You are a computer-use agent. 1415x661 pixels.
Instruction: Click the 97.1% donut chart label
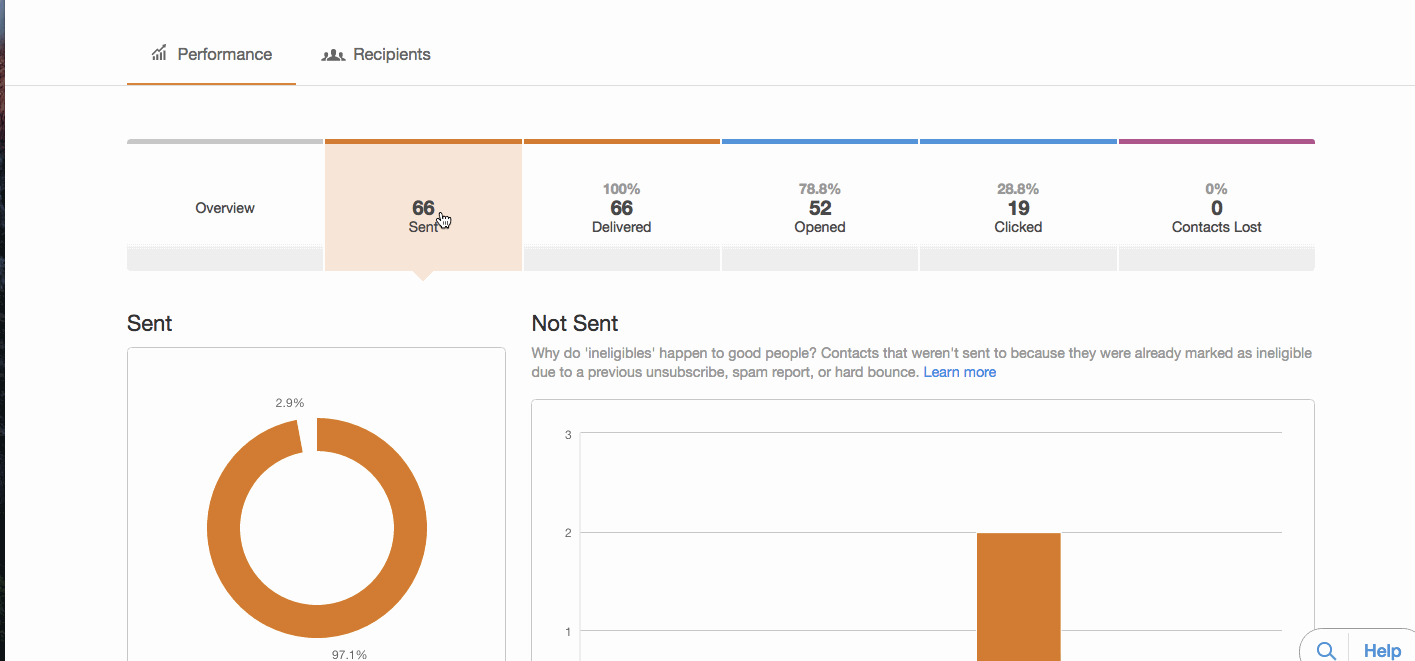349,654
